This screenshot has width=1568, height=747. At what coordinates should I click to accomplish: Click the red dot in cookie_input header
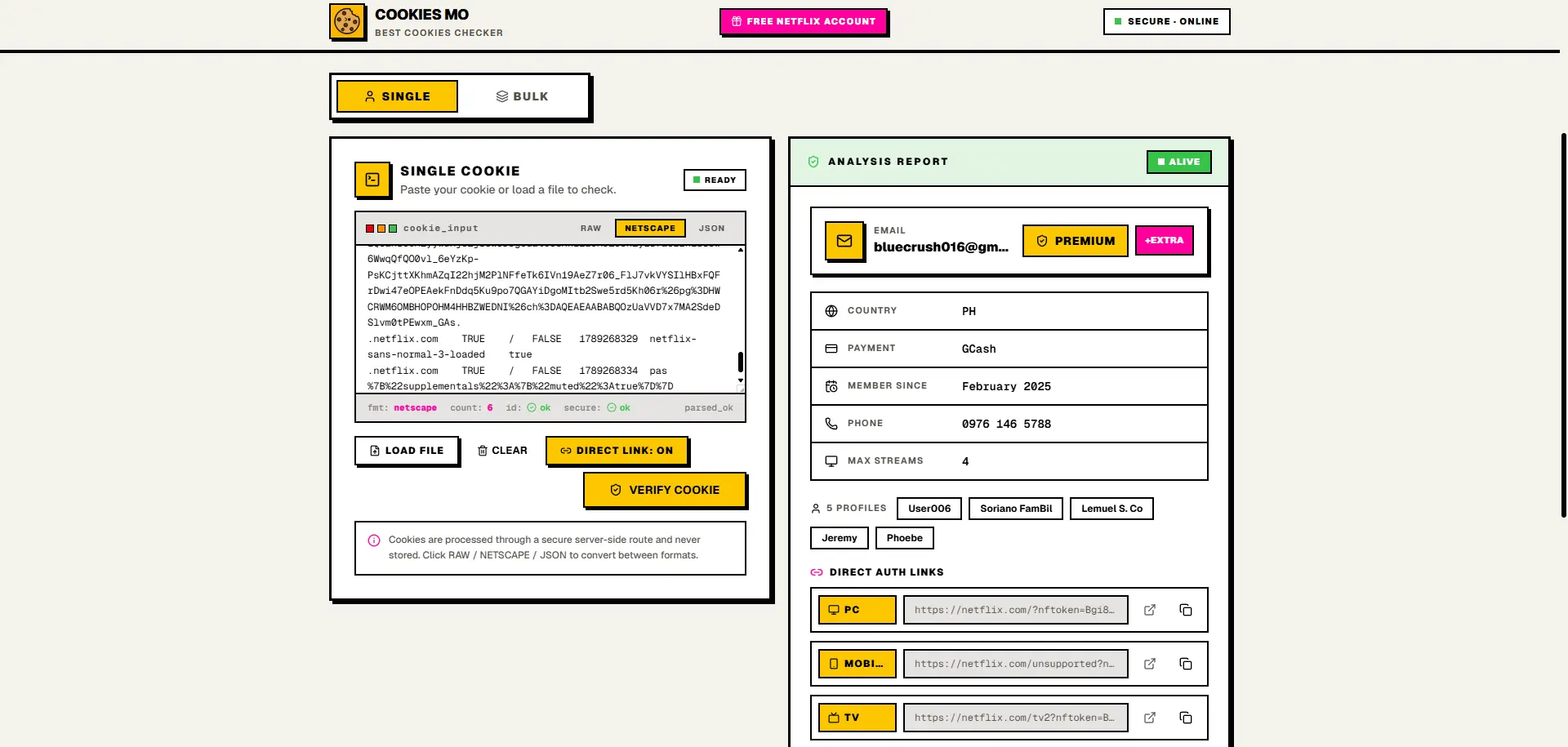pos(370,229)
